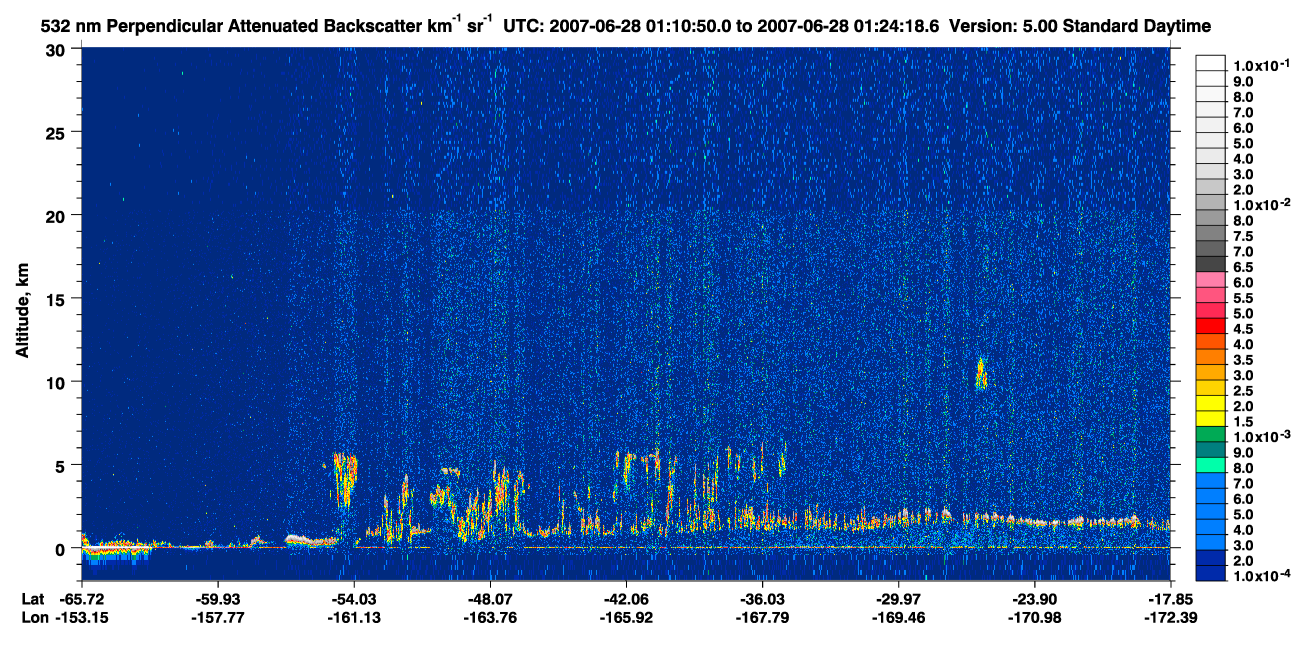Viewport: 1300px width, 667px height.
Task: Click the altitude tick label 30
Action: pyautogui.click(x=58, y=50)
